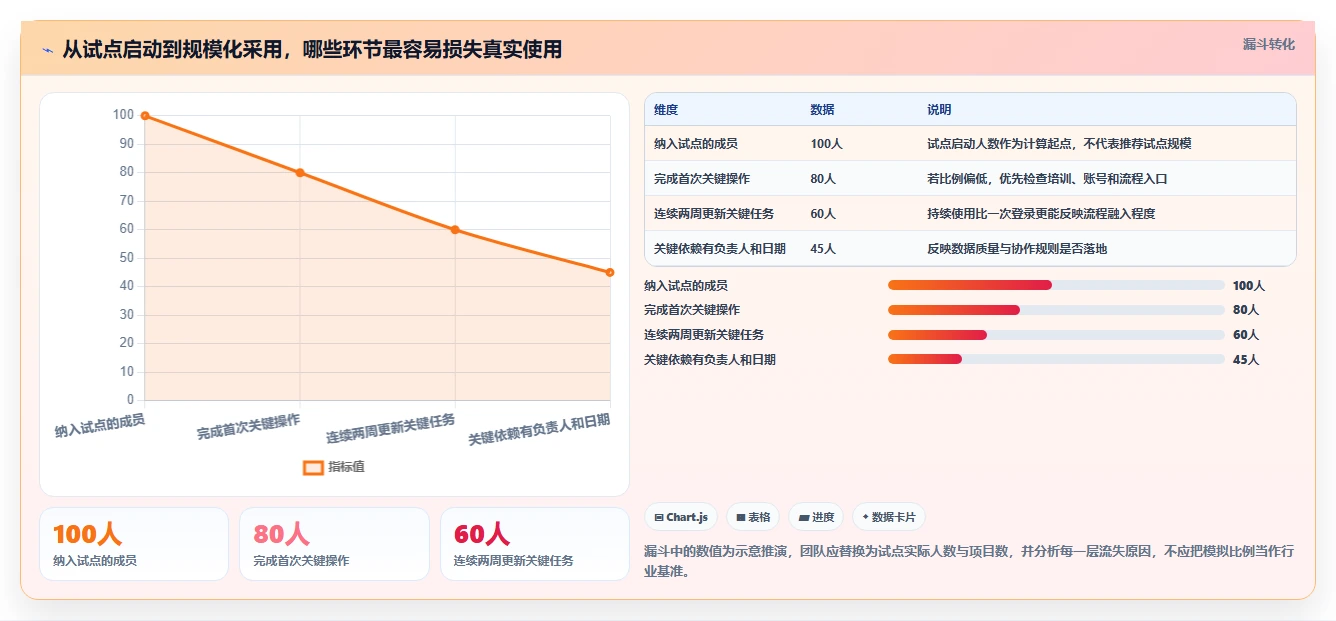Screen dimensions: 1336x621
Task: Click the y-axis tick label 0
Action: [x=130, y=400]
